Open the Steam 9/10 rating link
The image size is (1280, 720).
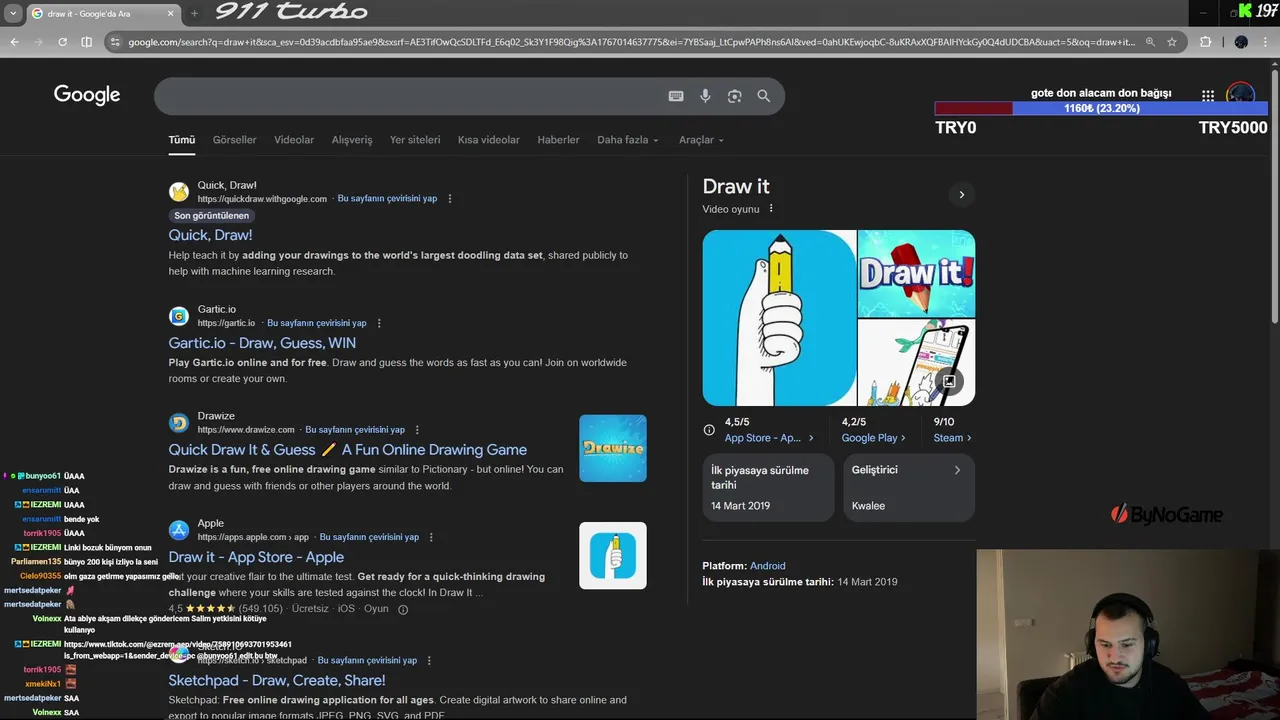[952, 438]
